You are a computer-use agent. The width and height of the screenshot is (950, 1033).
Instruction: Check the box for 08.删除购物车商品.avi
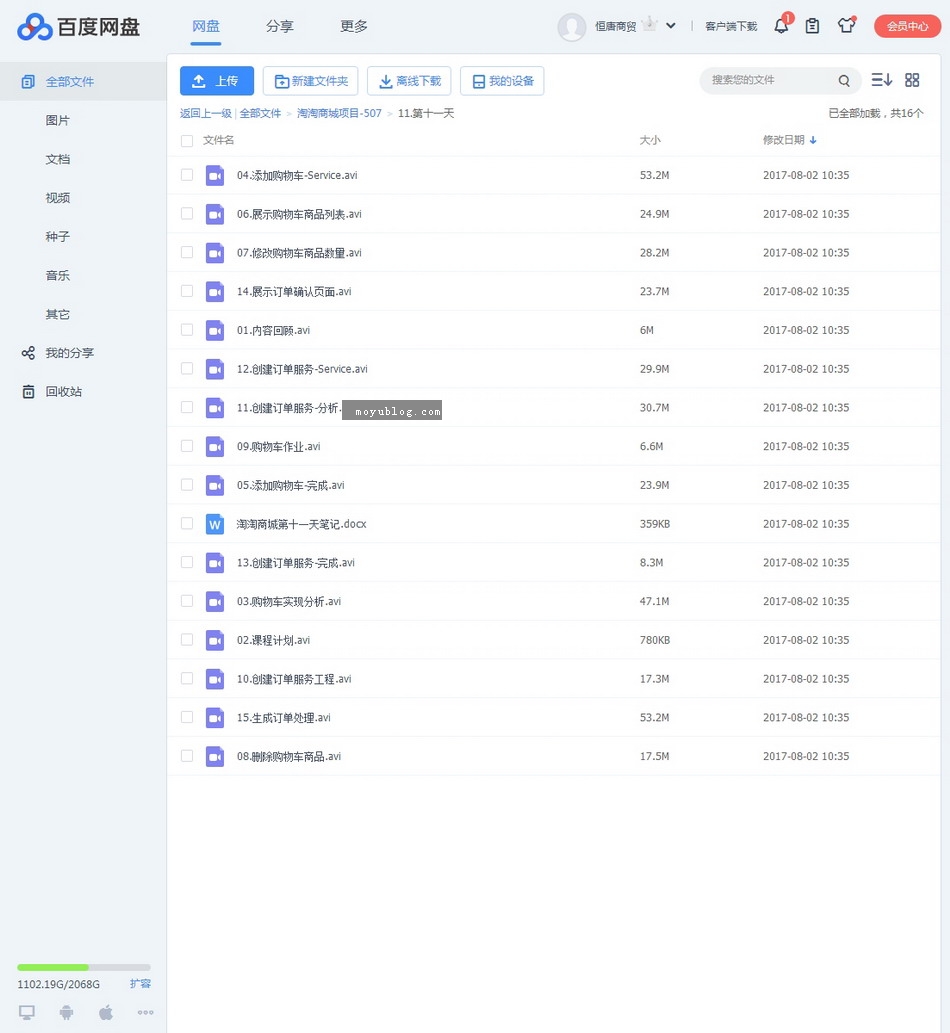[187, 756]
